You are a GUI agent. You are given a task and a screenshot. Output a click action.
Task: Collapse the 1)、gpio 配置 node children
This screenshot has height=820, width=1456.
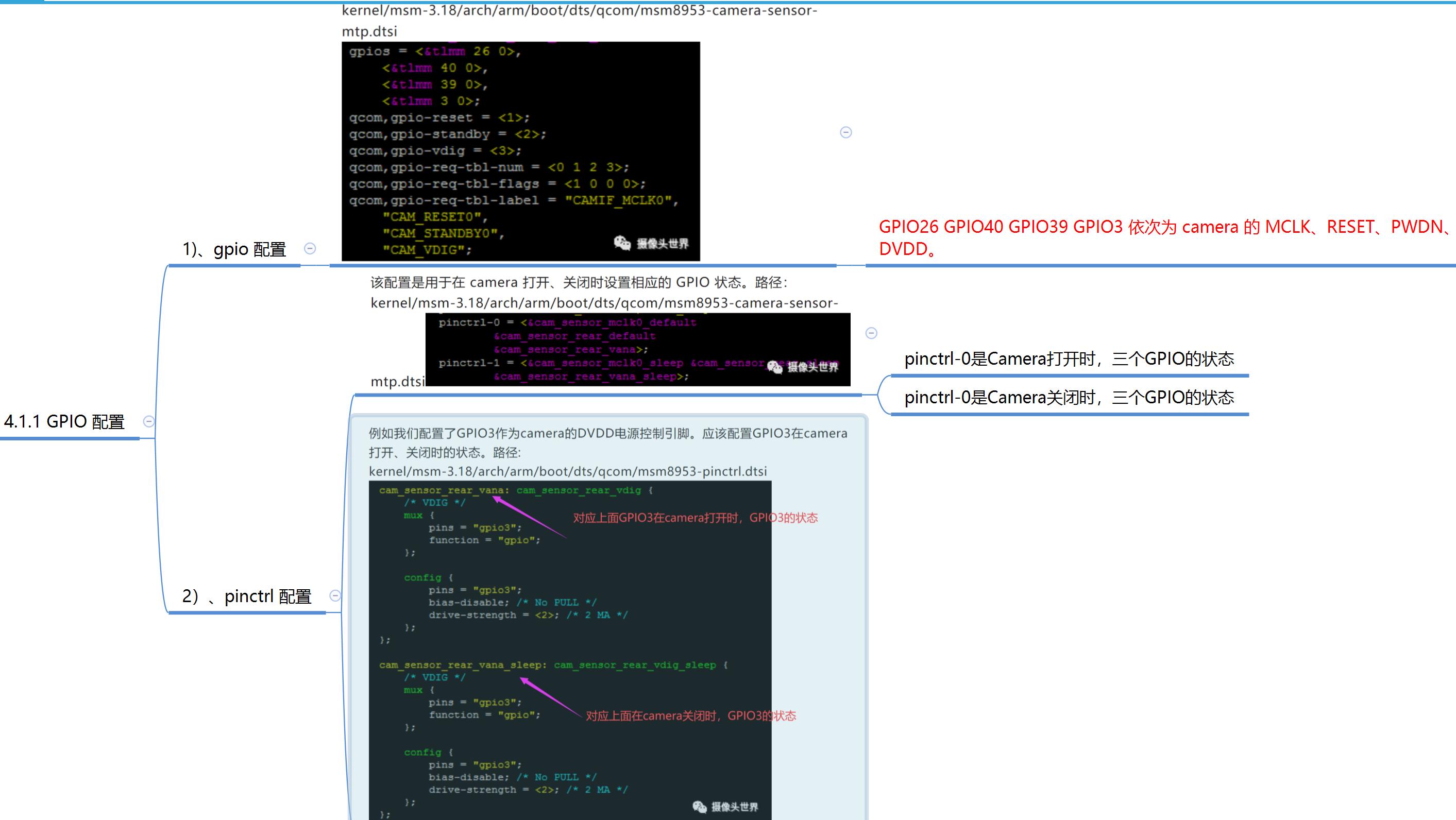[x=310, y=249]
